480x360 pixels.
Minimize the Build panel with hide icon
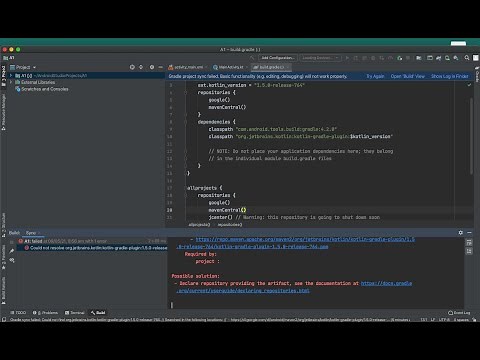click(x=469, y=233)
